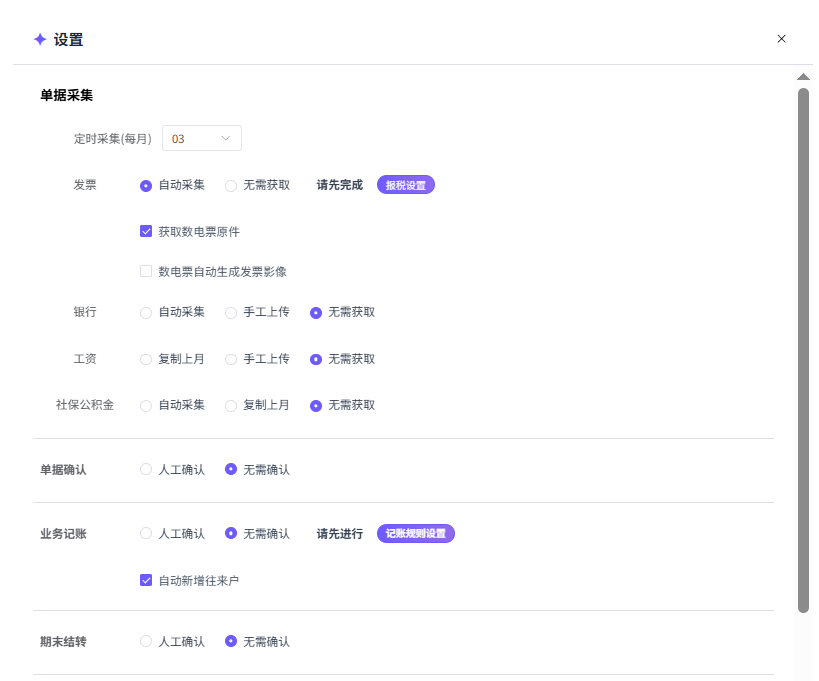
Task: Click the 设置 dialog title
Action: [x=68, y=40]
